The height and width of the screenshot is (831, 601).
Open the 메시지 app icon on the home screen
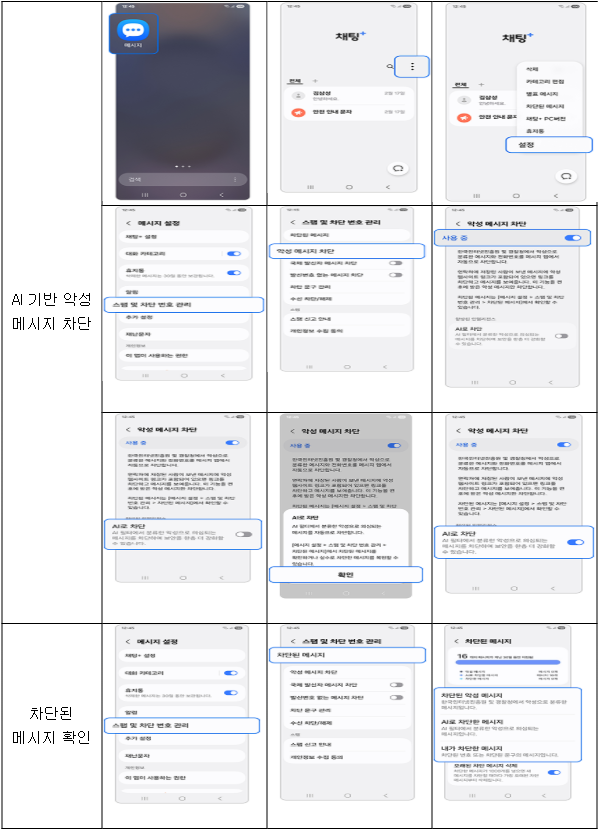tap(133, 33)
